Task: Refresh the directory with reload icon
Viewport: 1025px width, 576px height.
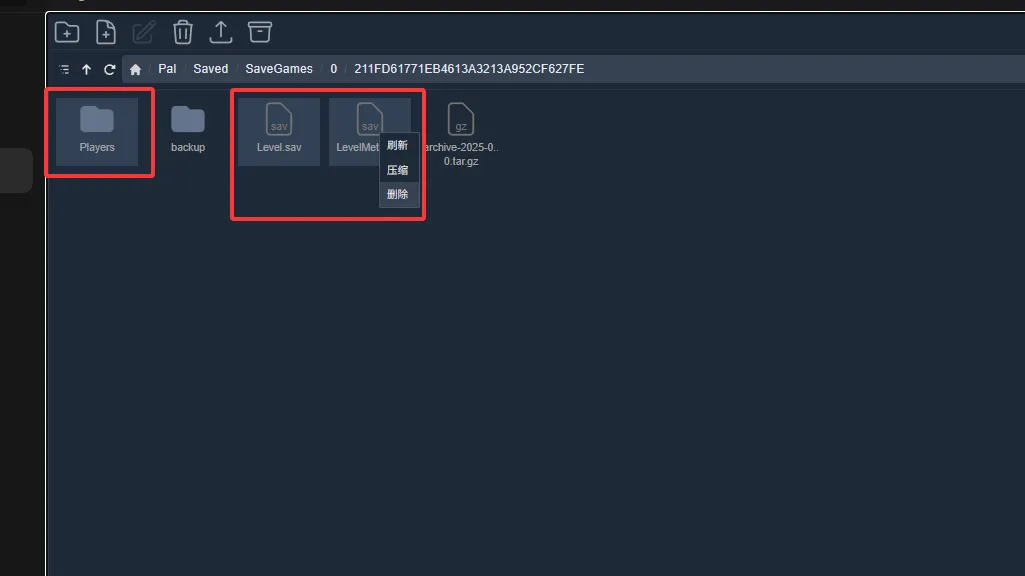Action: point(110,69)
